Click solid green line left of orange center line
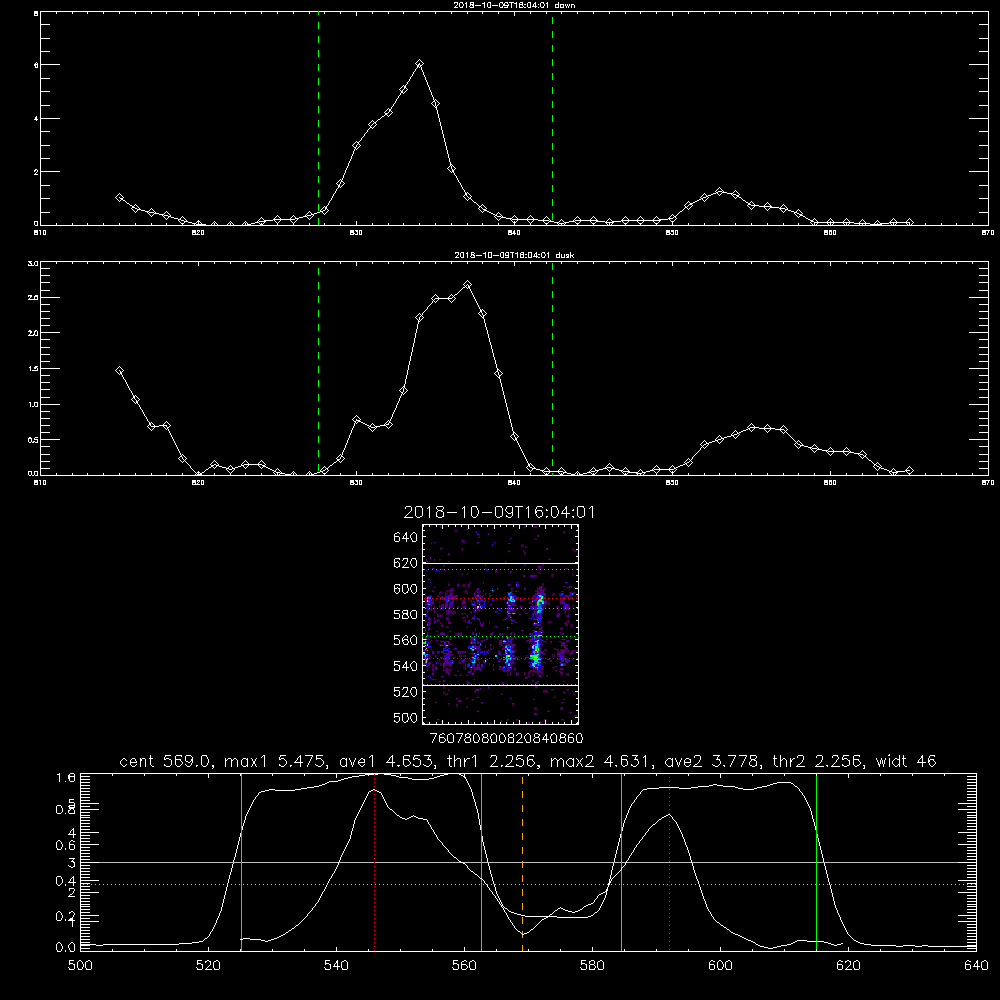Viewport: 1000px width, 1000px height. click(481, 862)
